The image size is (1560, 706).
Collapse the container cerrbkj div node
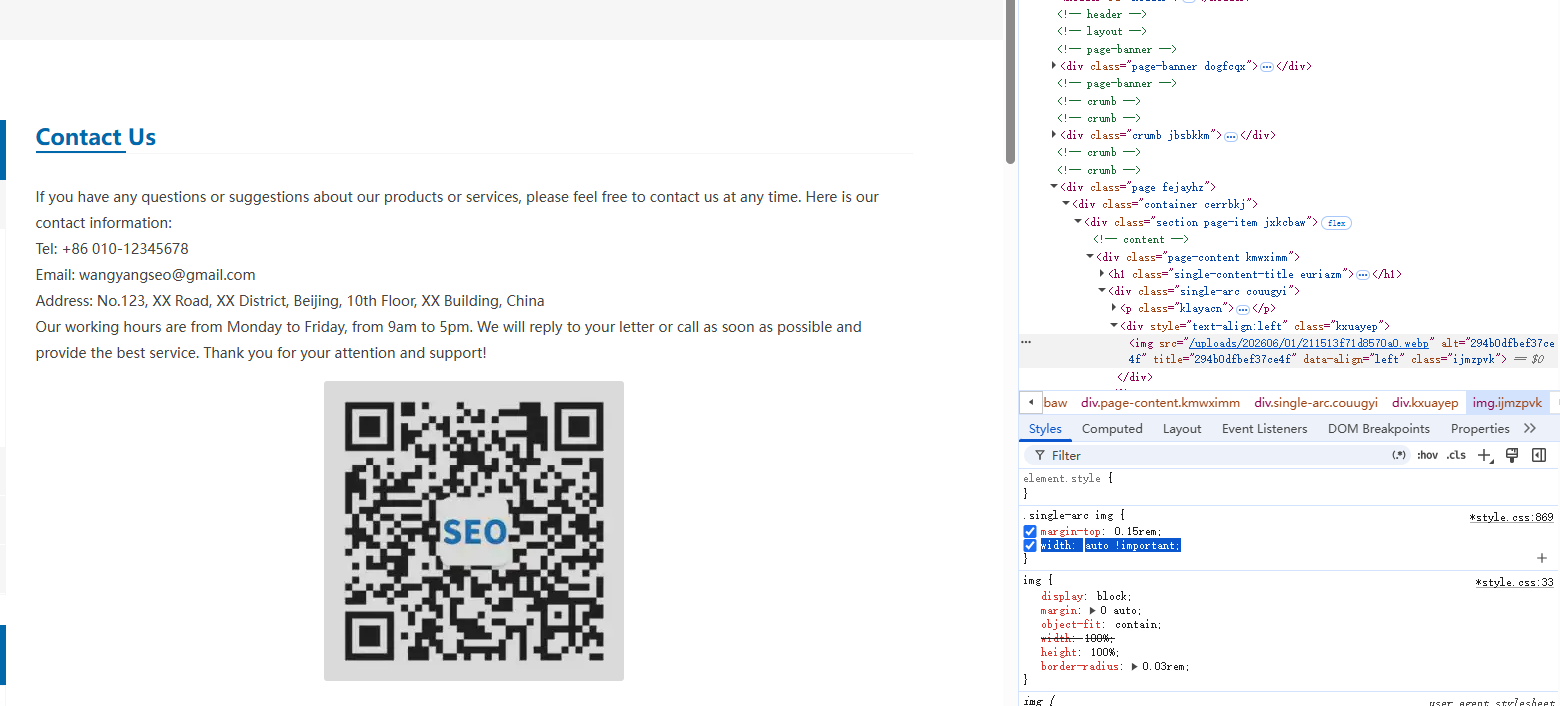(1066, 204)
